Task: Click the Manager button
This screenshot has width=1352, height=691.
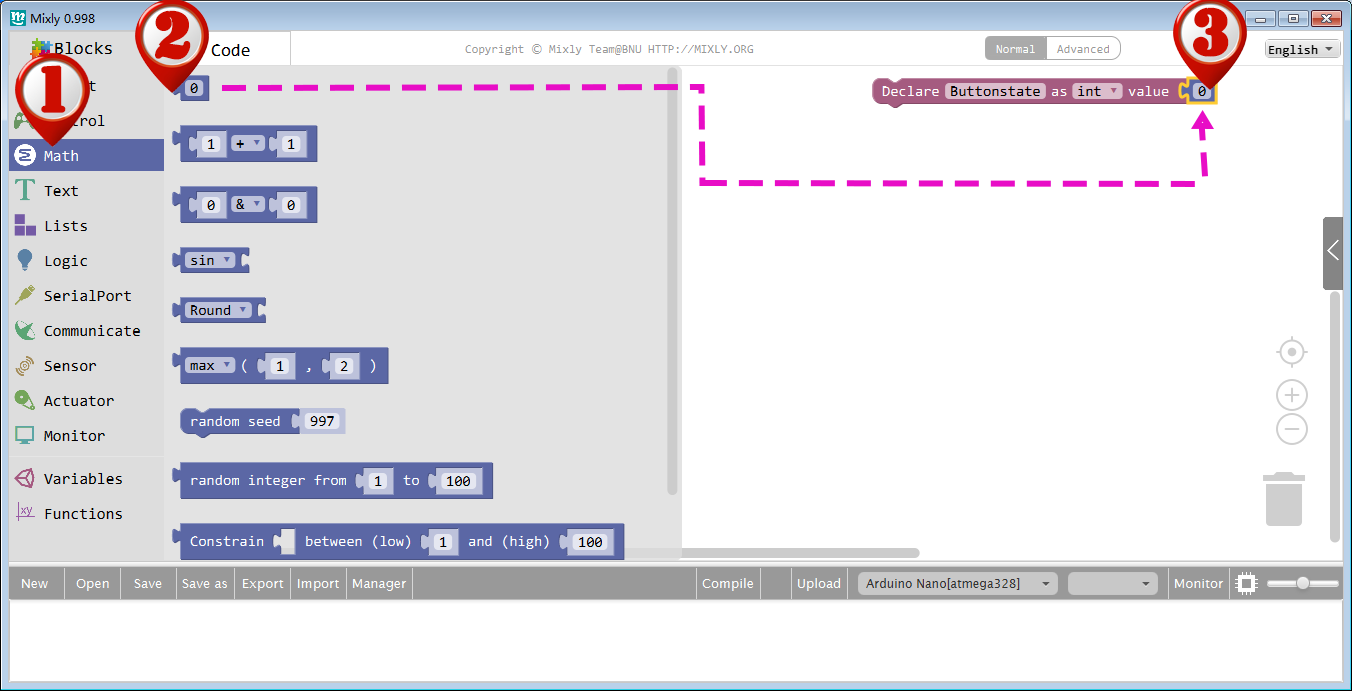Action: (x=379, y=583)
